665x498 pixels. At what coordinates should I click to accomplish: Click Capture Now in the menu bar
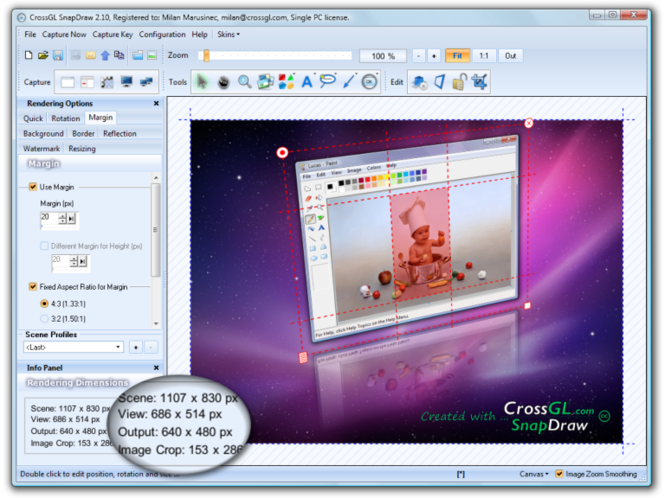[64, 34]
